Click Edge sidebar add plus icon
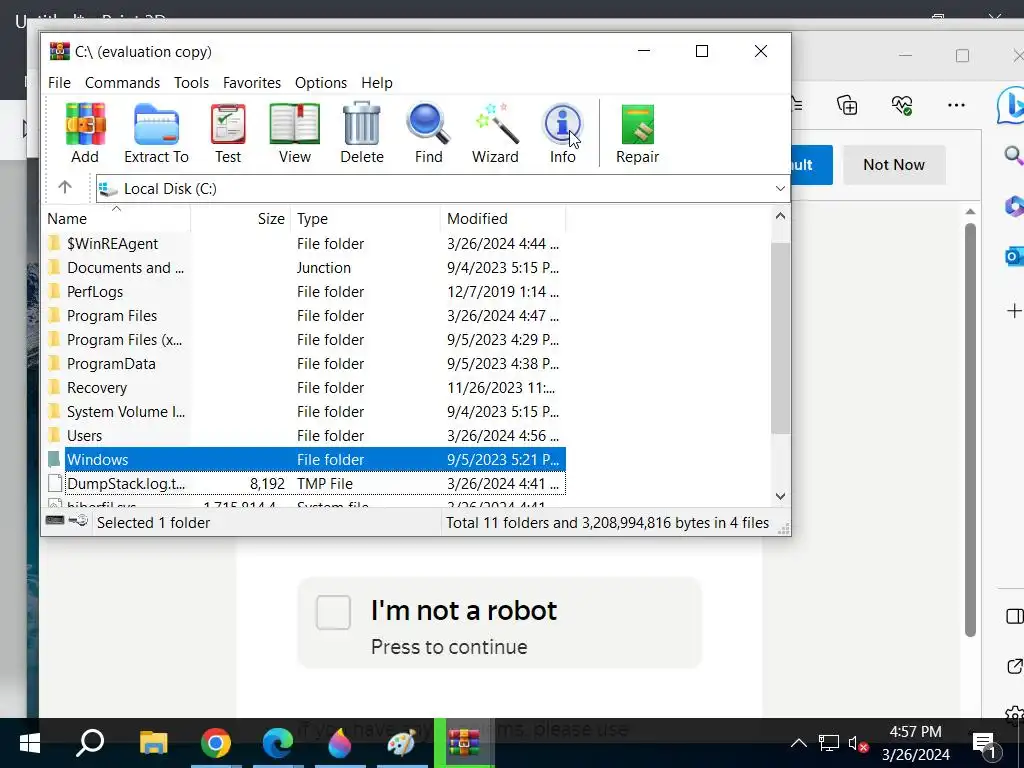Viewport: 1024px width, 768px height. (x=1014, y=311)
